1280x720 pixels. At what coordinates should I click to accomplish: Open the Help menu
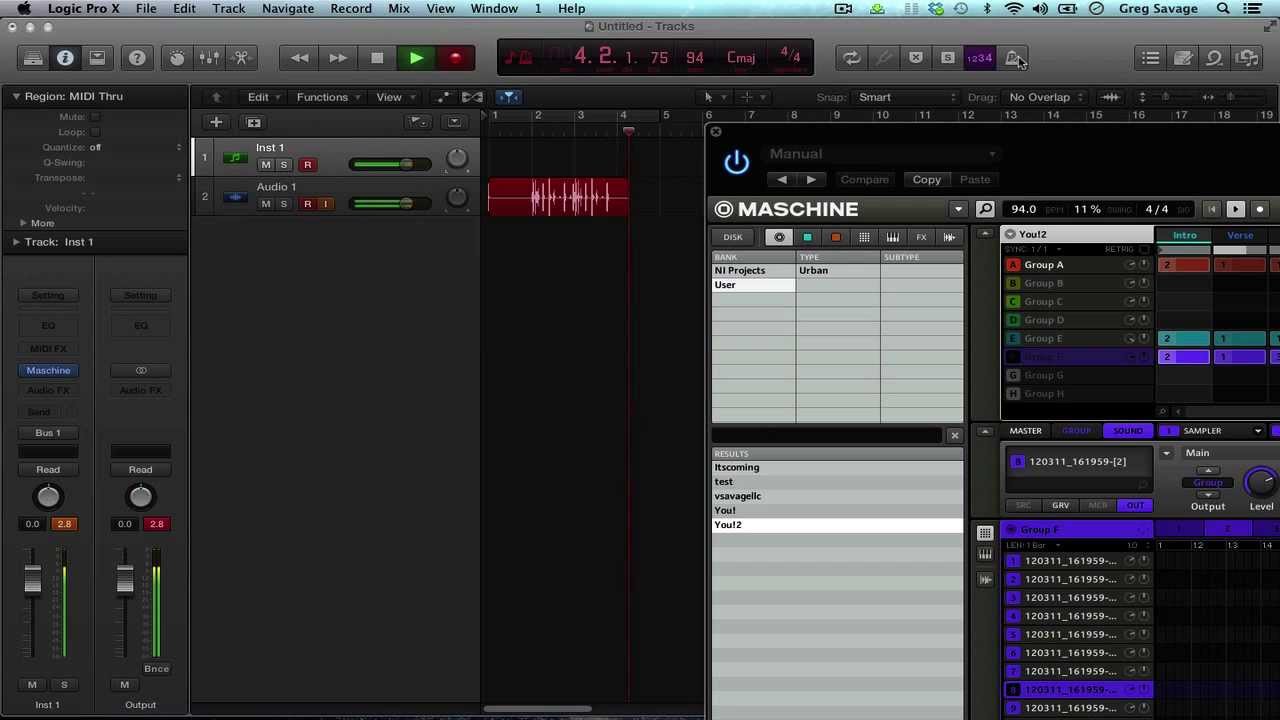pyautogui.click(x=572, y=9)
